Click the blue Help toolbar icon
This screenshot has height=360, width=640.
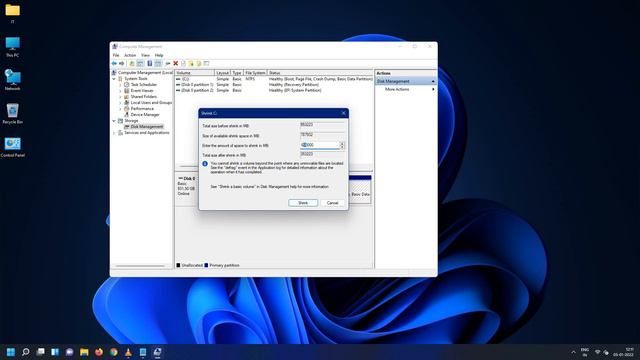[149, 64]
